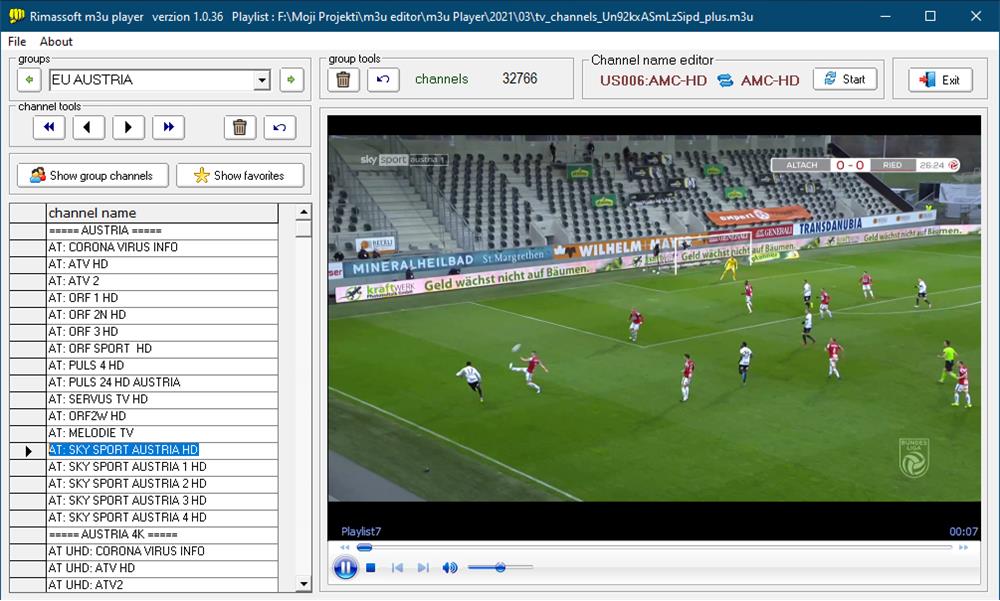Jump to the first channel
Image resolution: width=1000 pixels, height=601 pixels.
(x=48, y=127)
